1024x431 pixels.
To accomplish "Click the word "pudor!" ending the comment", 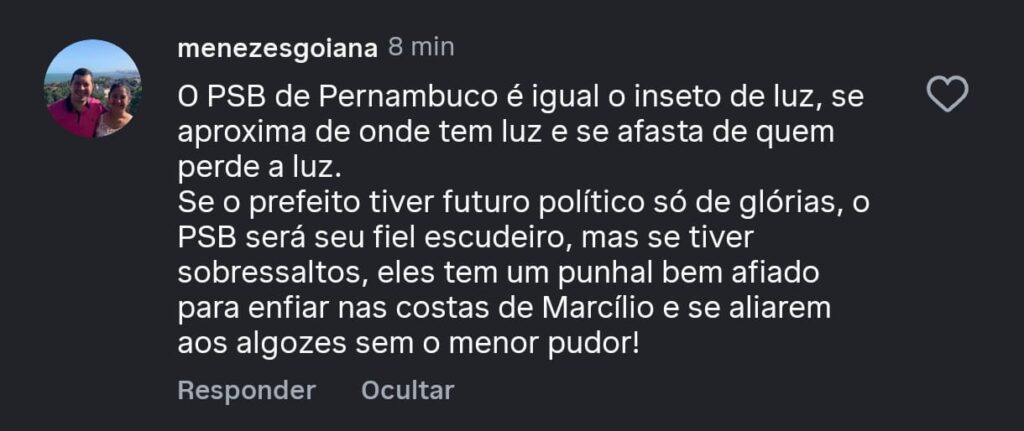I will tap(596, 343).
